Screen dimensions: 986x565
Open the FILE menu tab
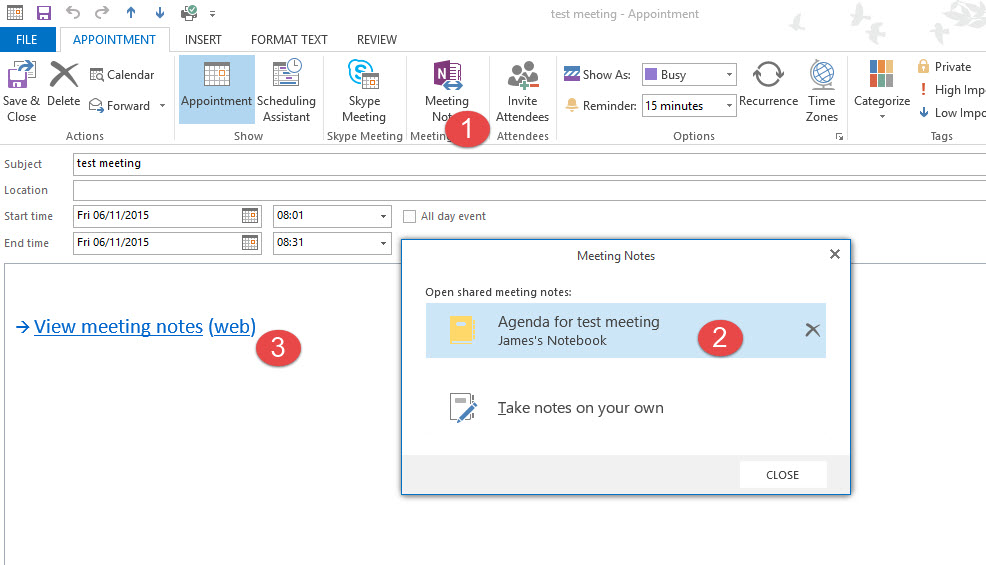coord(27,40)
